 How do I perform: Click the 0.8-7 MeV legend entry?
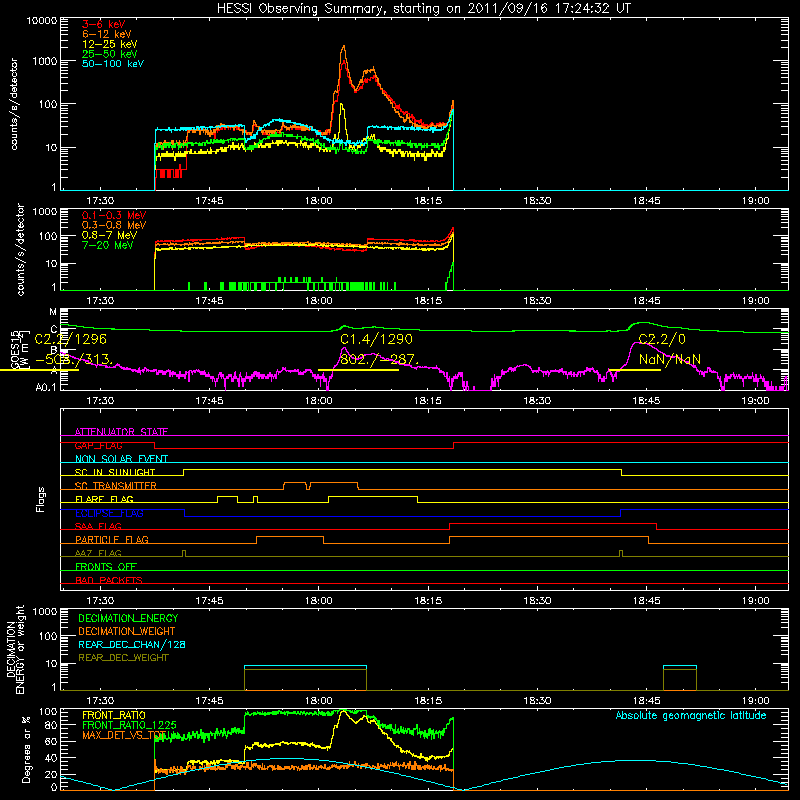point(110,235)
